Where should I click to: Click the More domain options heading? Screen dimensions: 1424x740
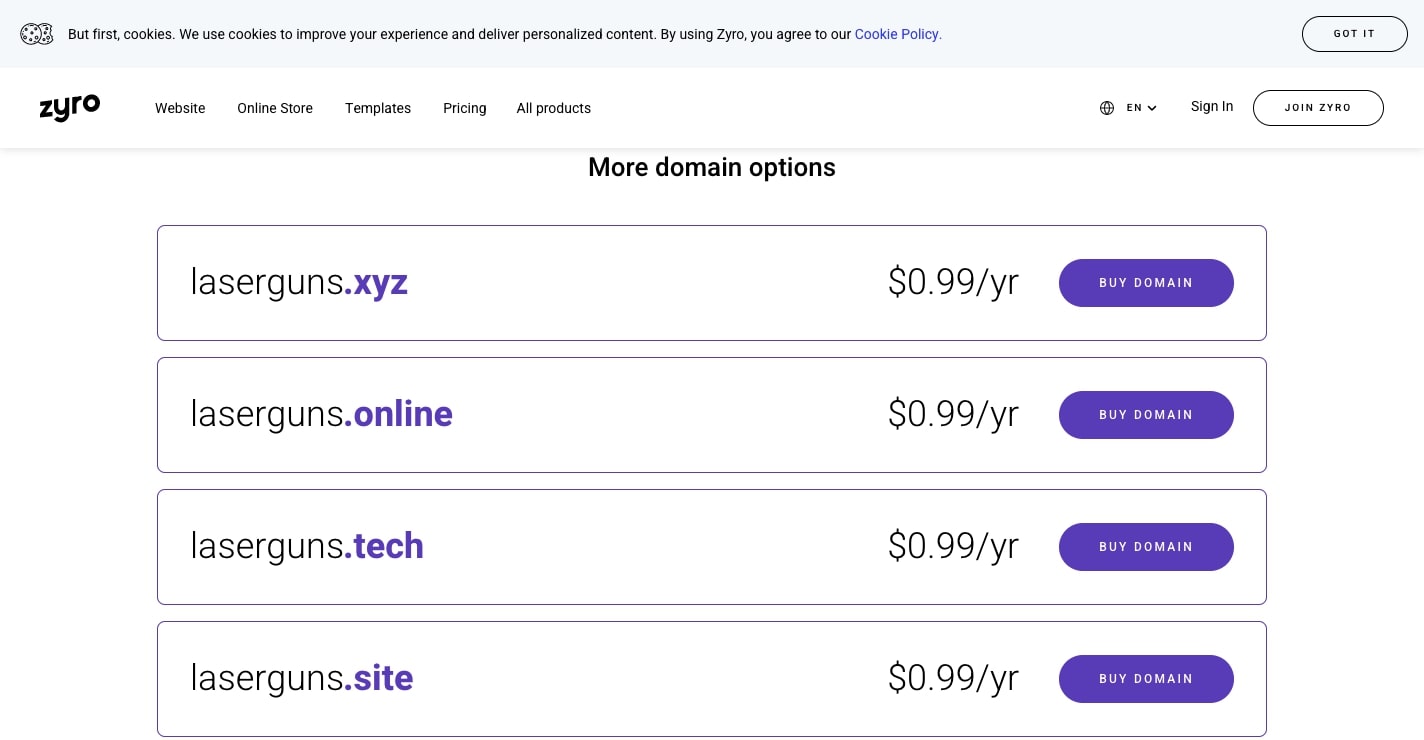coord(711,167)
